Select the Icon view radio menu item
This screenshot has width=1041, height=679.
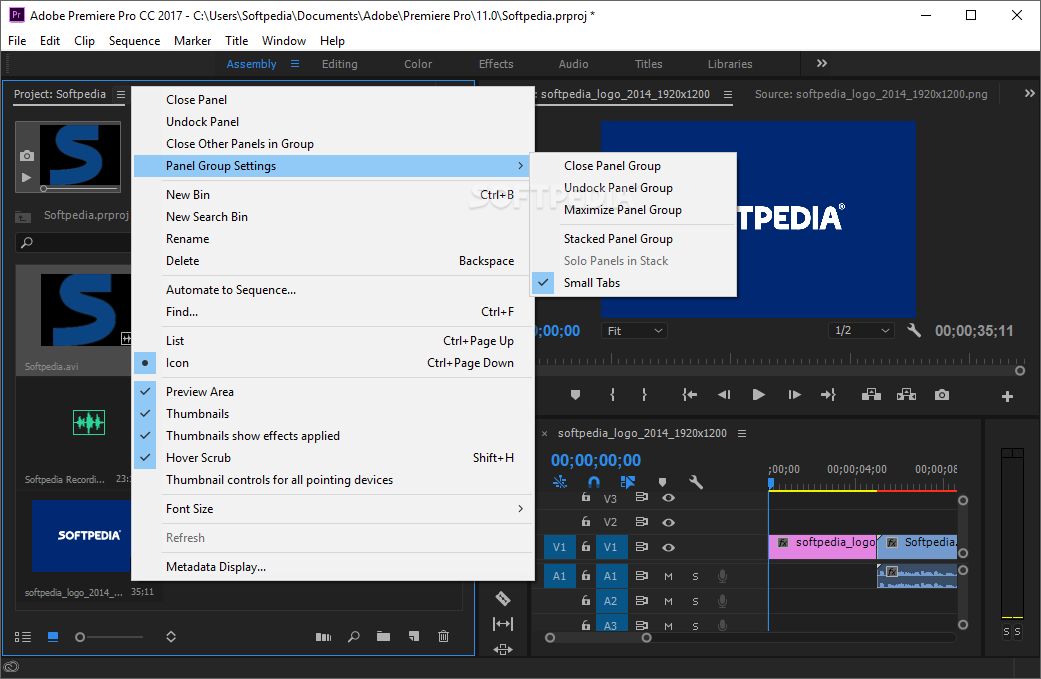pos(334,363)
